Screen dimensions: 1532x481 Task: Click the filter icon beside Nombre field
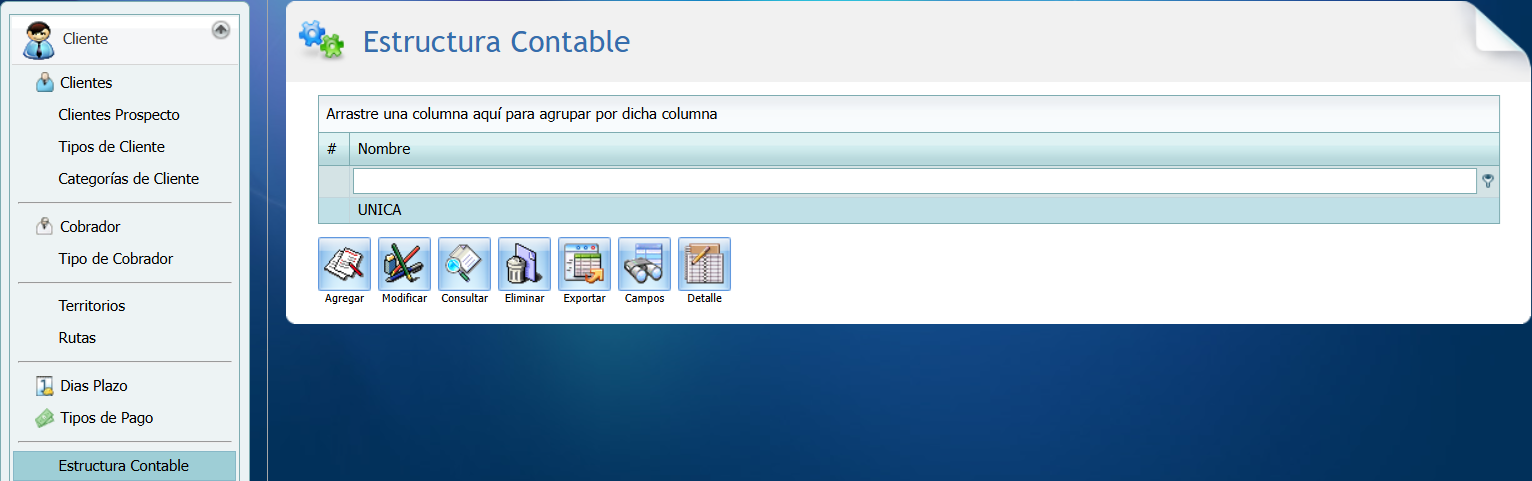(x=1488, y=181)
